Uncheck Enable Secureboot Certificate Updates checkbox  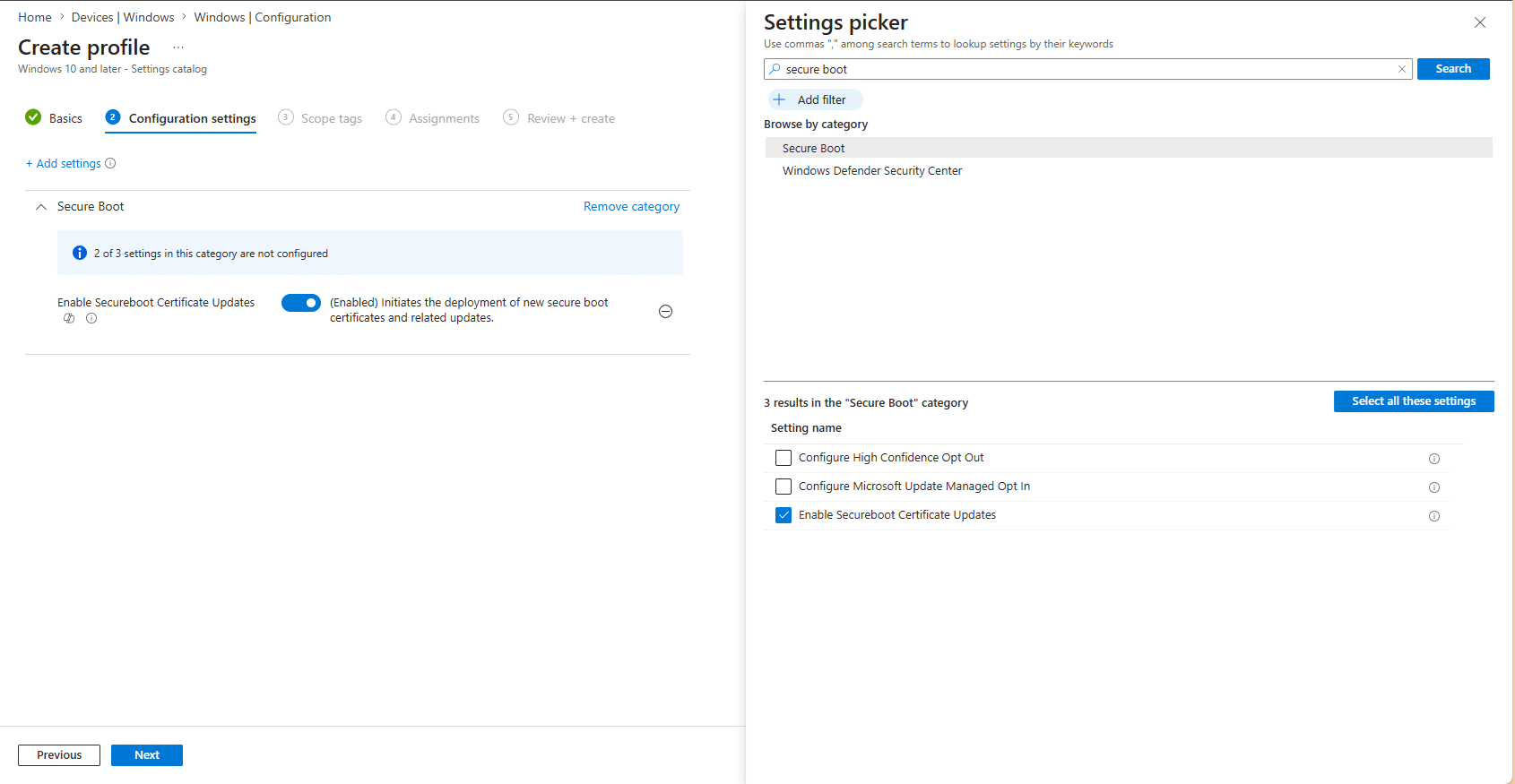(x=783, y=515)
